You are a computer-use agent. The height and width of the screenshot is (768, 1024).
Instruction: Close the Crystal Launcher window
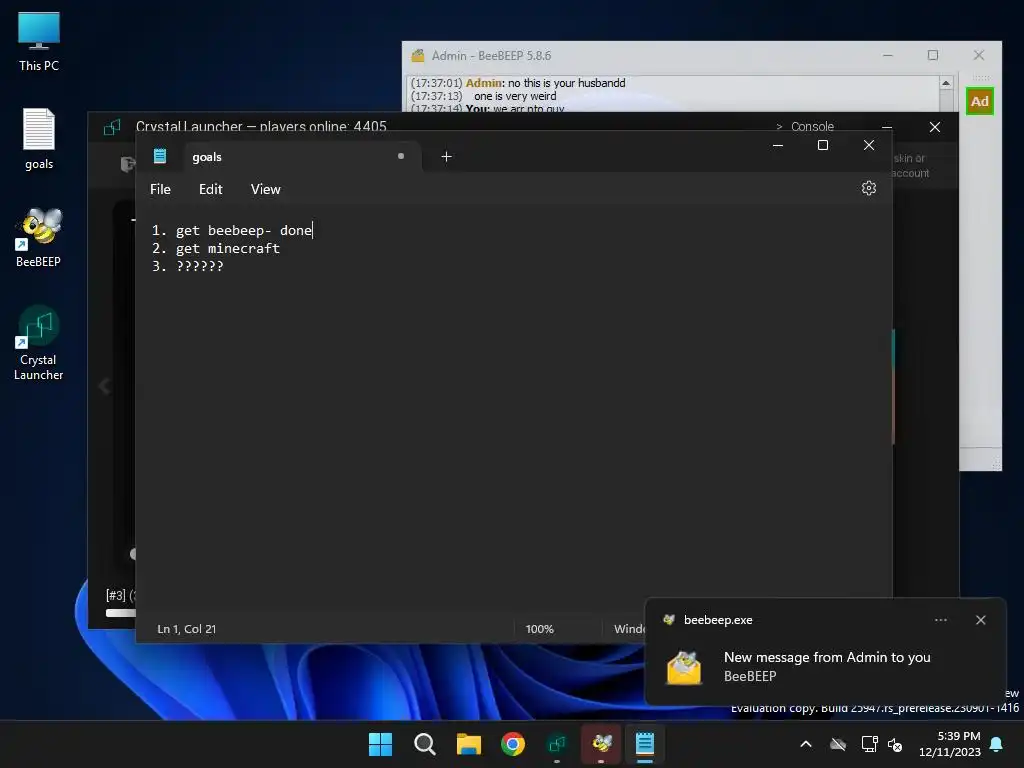pos(935,127)
